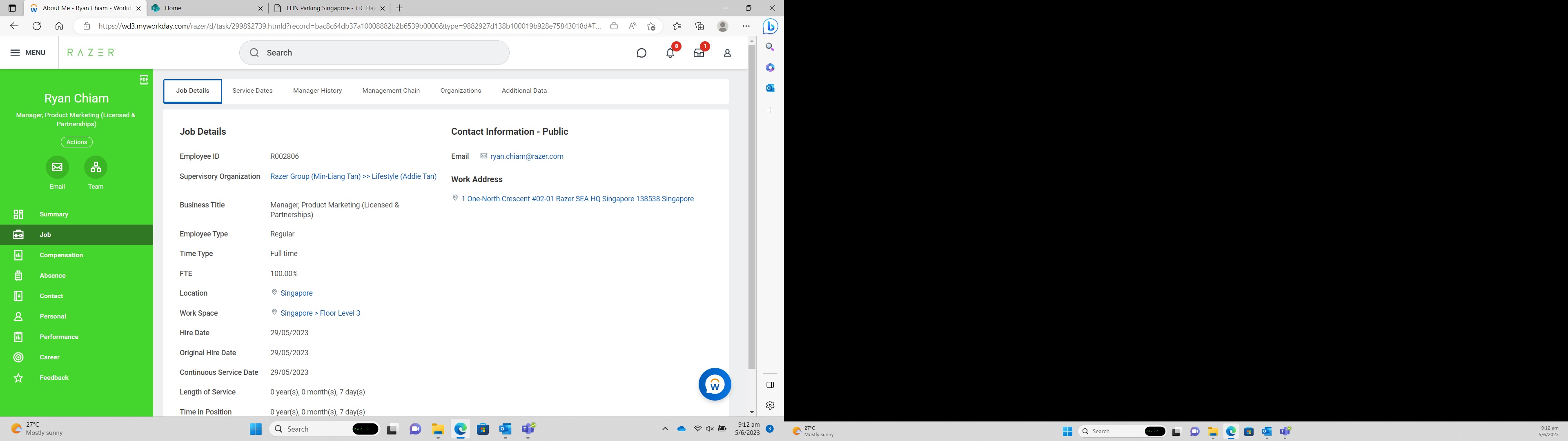
Task: Open Workday notifications bell with 8 badge
Action: pos(670,53)
